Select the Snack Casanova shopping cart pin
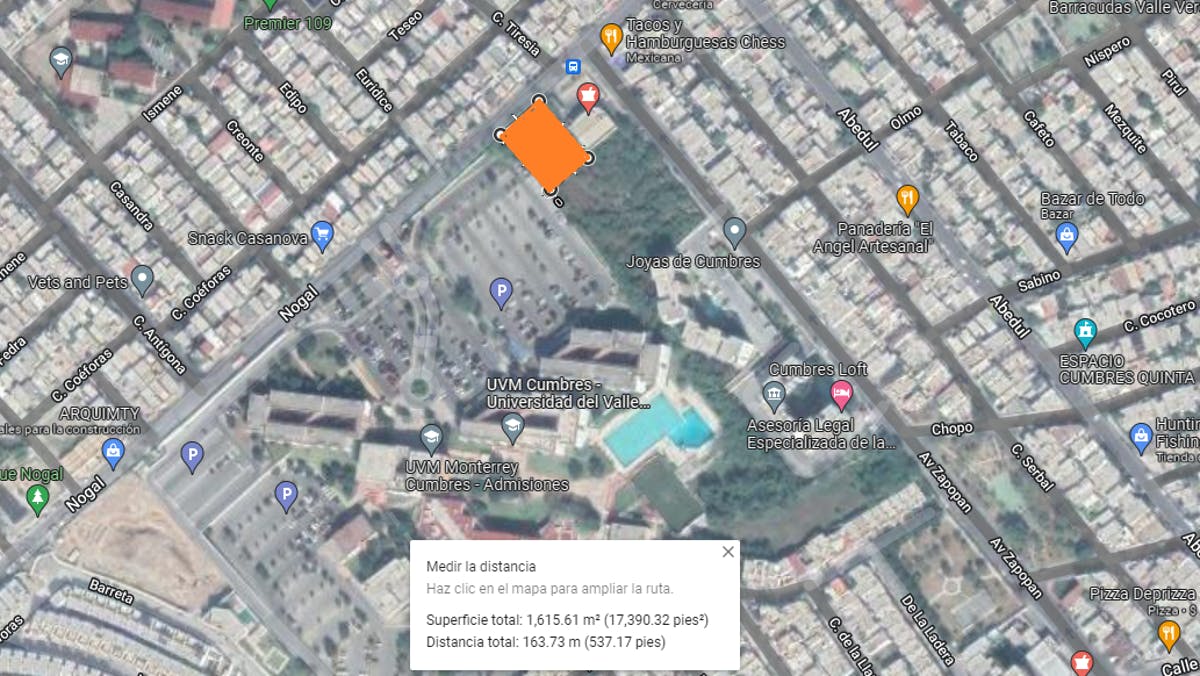This screenshot has width=1200, height=676. [x=321, y=235]
